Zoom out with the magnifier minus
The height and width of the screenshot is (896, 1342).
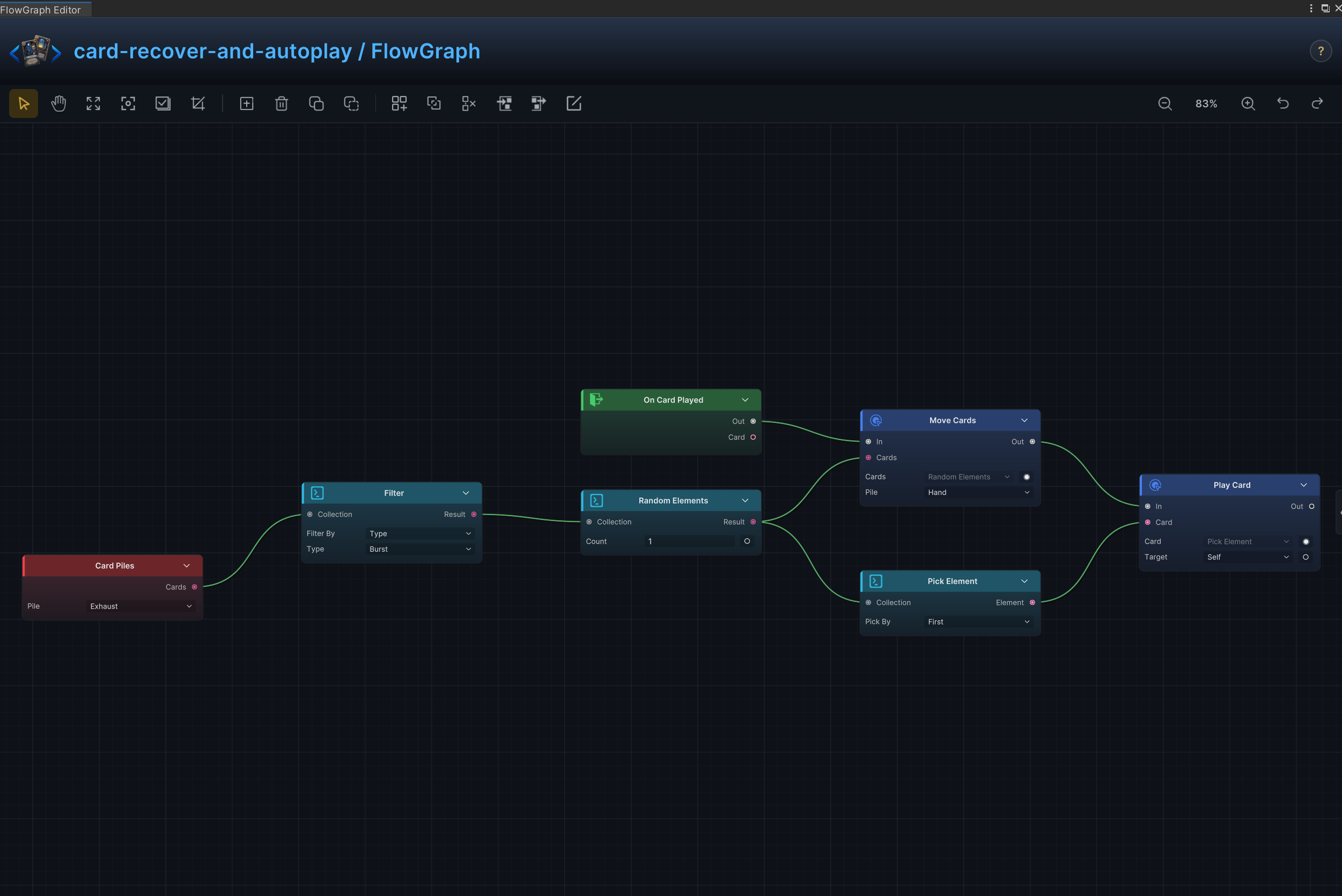[1165, 103]
